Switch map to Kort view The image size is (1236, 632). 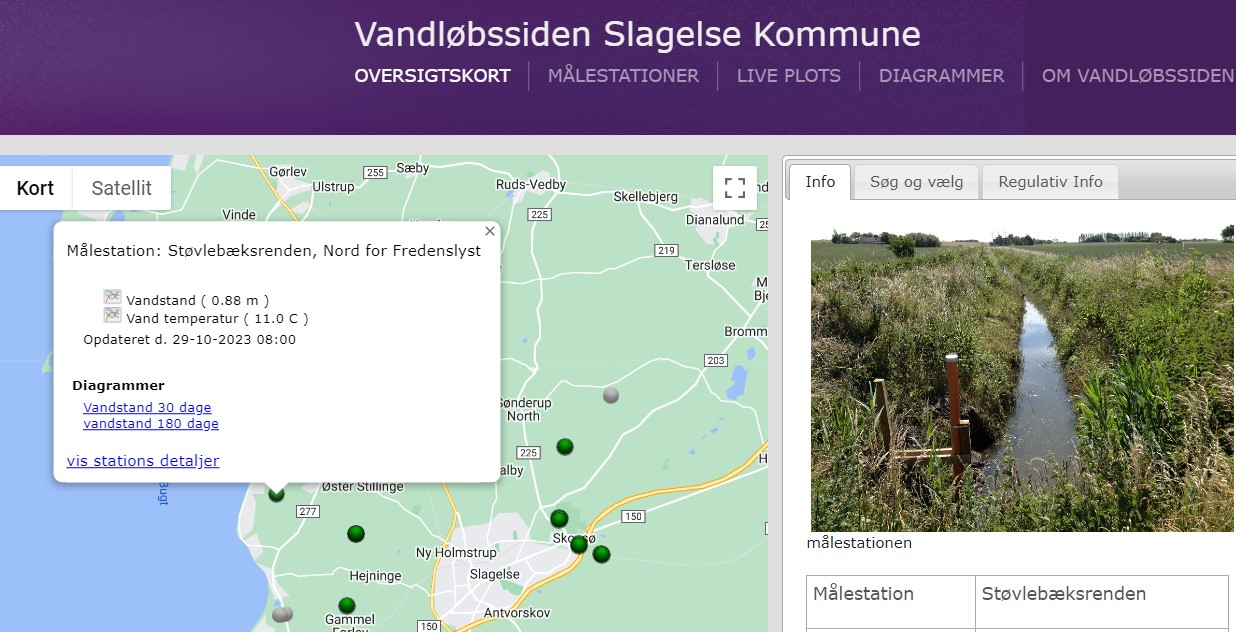point(36,187)
